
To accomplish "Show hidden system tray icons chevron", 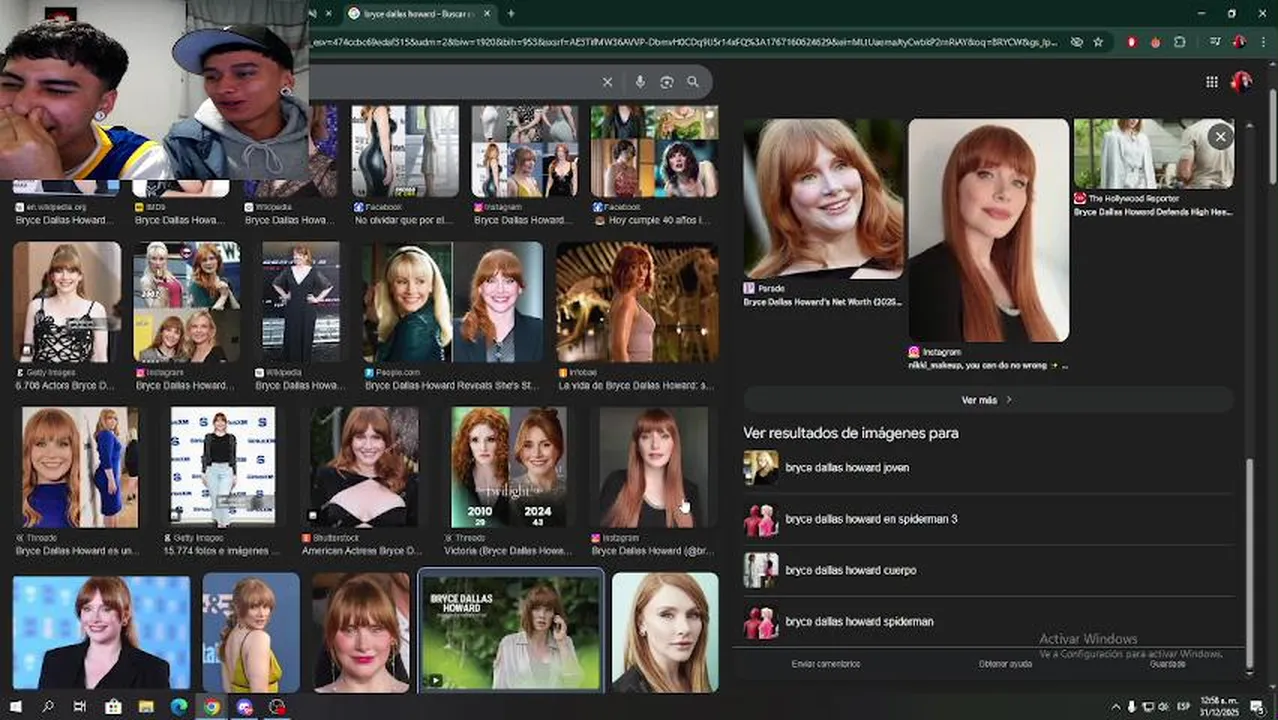I will [x=1116, y=707].
